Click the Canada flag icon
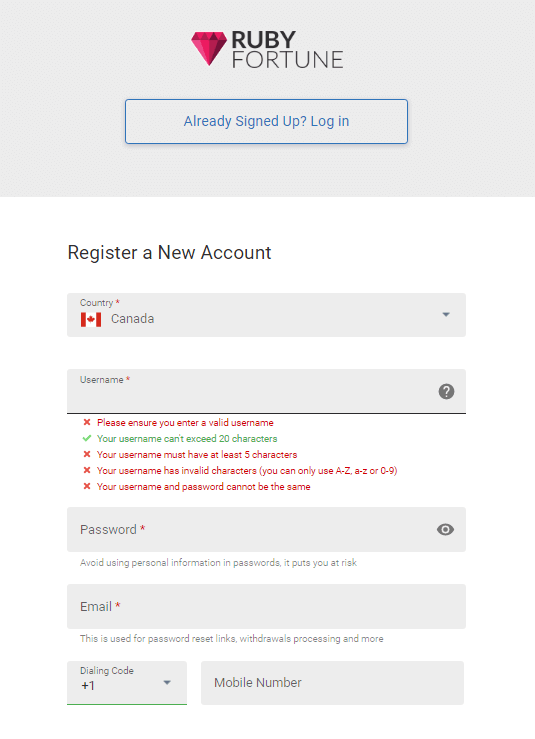The width and height of the screenshot is (535, 739). pos(91,319)
